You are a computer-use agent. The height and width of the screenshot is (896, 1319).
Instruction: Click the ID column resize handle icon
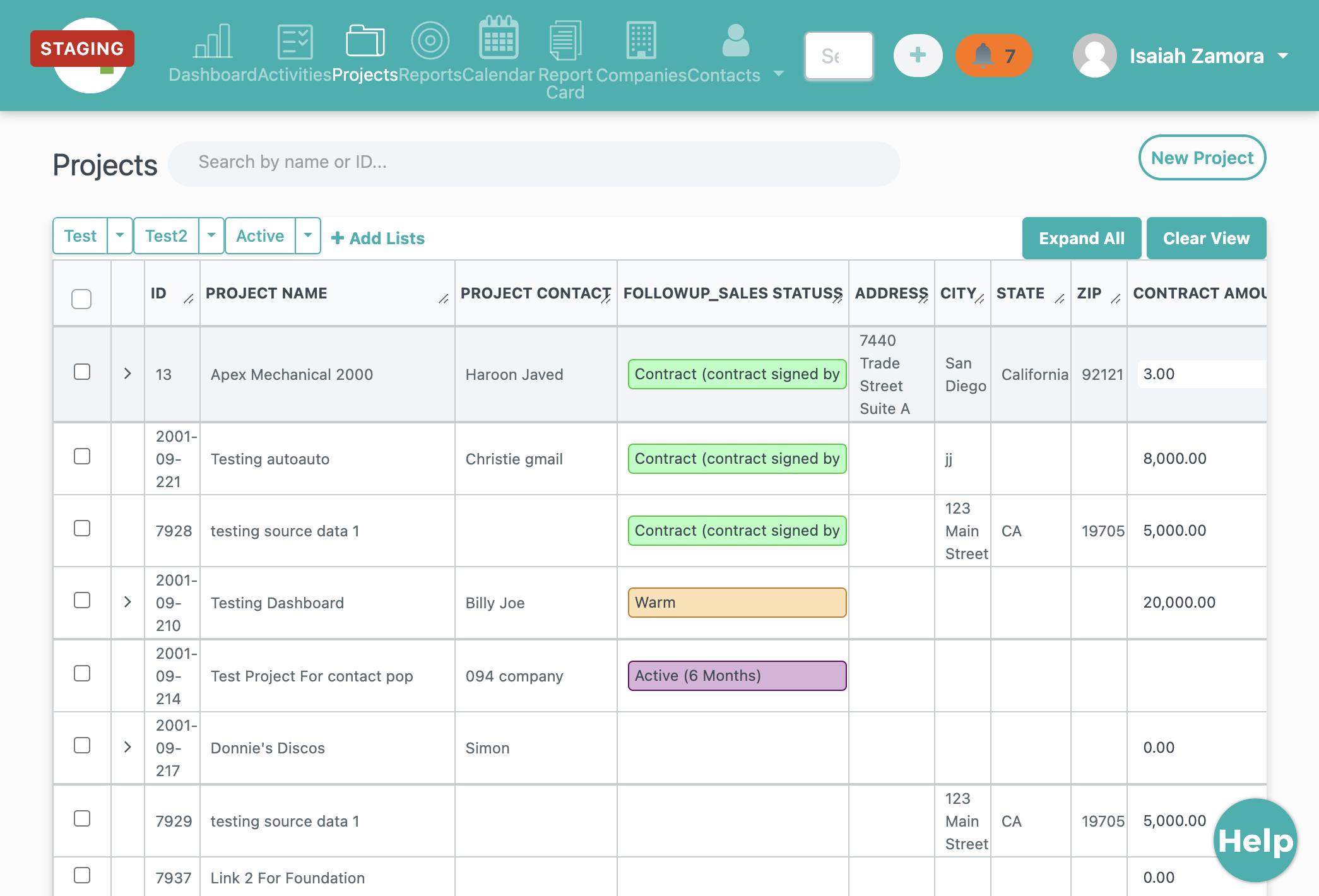point(188,299)
